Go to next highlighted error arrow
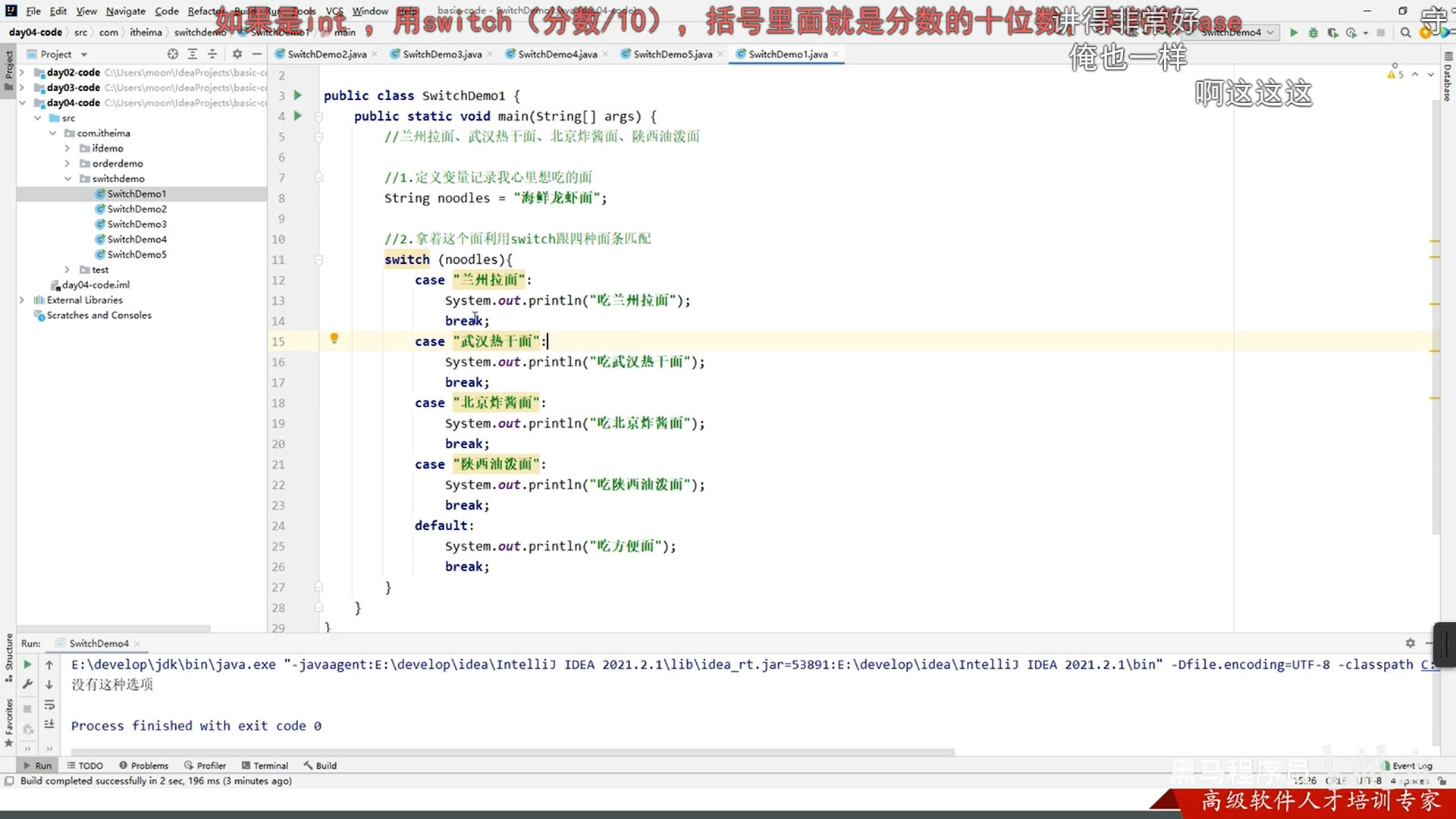 click(1431, 74)
